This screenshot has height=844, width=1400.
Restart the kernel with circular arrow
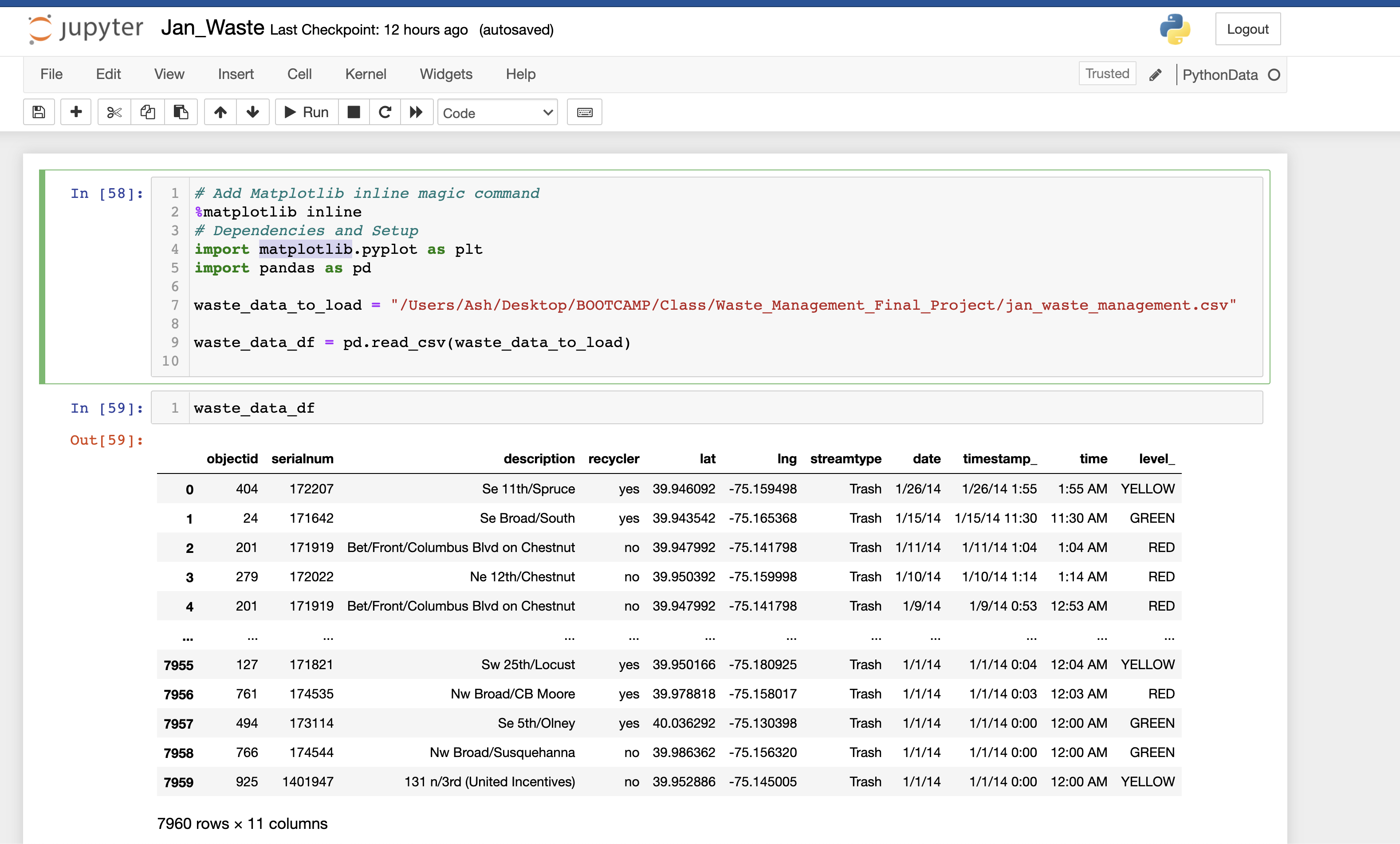click(385, 113)
